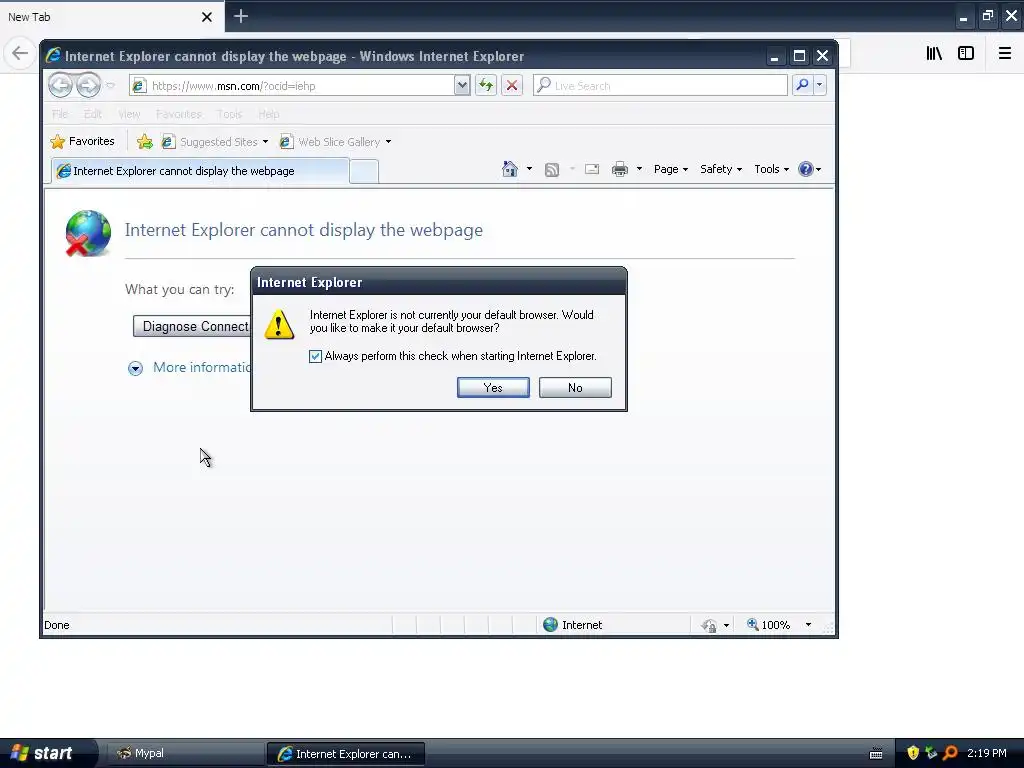The height and width of the screenshot is (768, 1024).
Task: Expand the Home icon dropdown arrow
Action: (529, 169)
